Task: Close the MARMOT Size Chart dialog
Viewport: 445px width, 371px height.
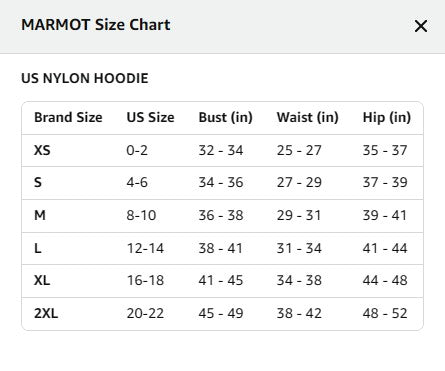Action: tap(421, 26)
